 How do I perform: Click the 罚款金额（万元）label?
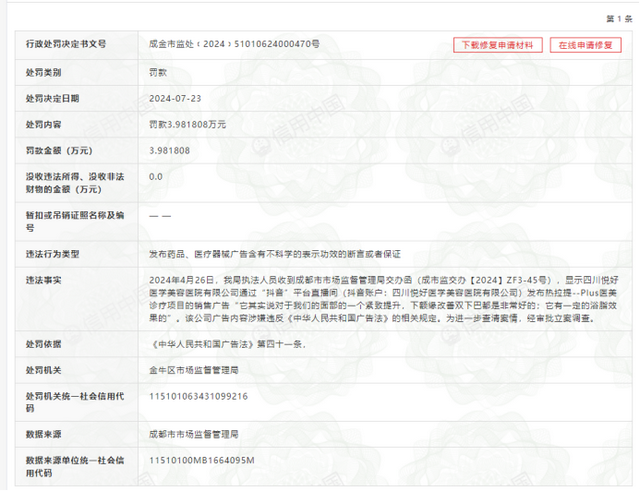pos(59,151)
